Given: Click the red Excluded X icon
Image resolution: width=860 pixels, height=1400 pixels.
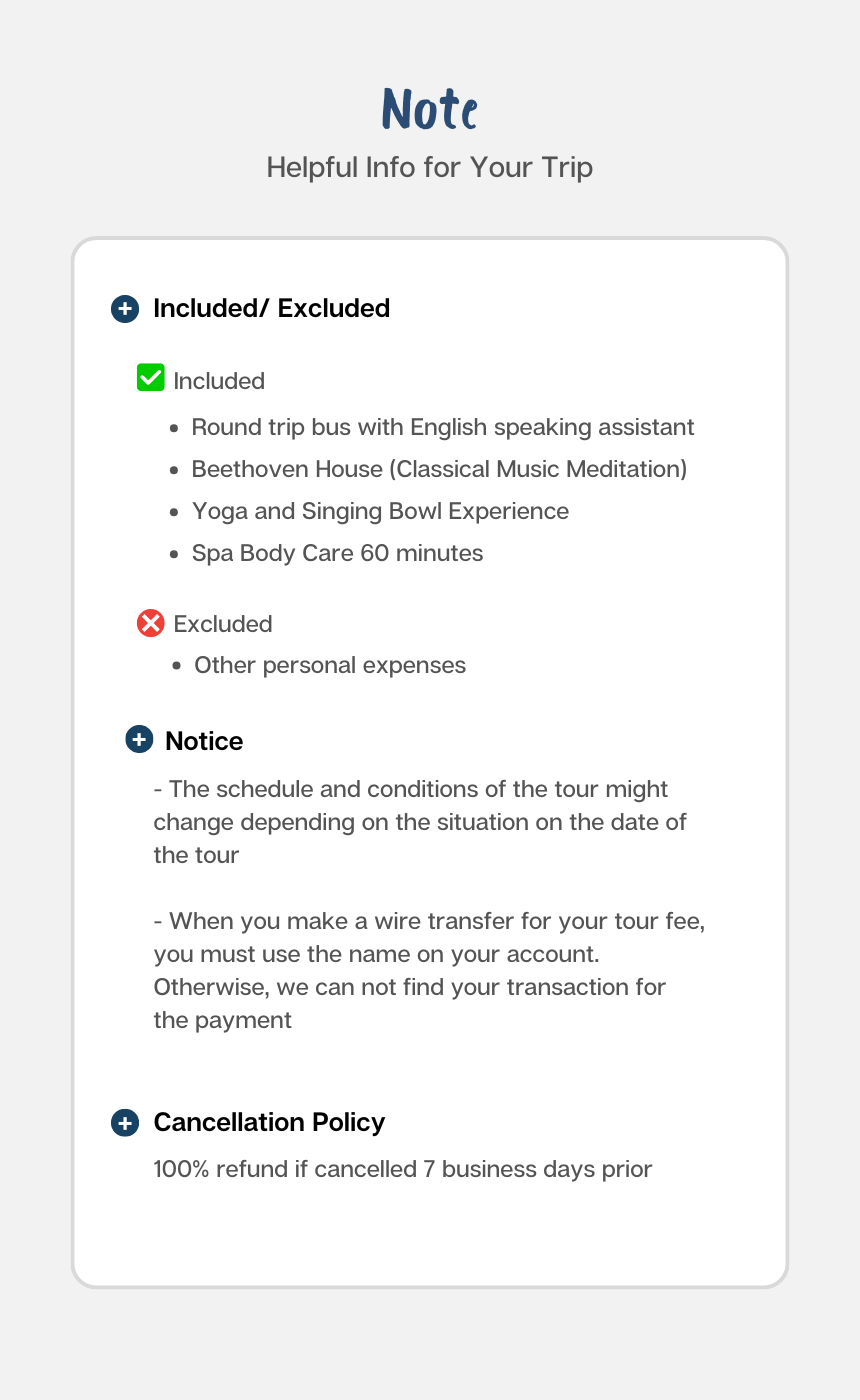Looking at the screenshot, I should 150,624.
